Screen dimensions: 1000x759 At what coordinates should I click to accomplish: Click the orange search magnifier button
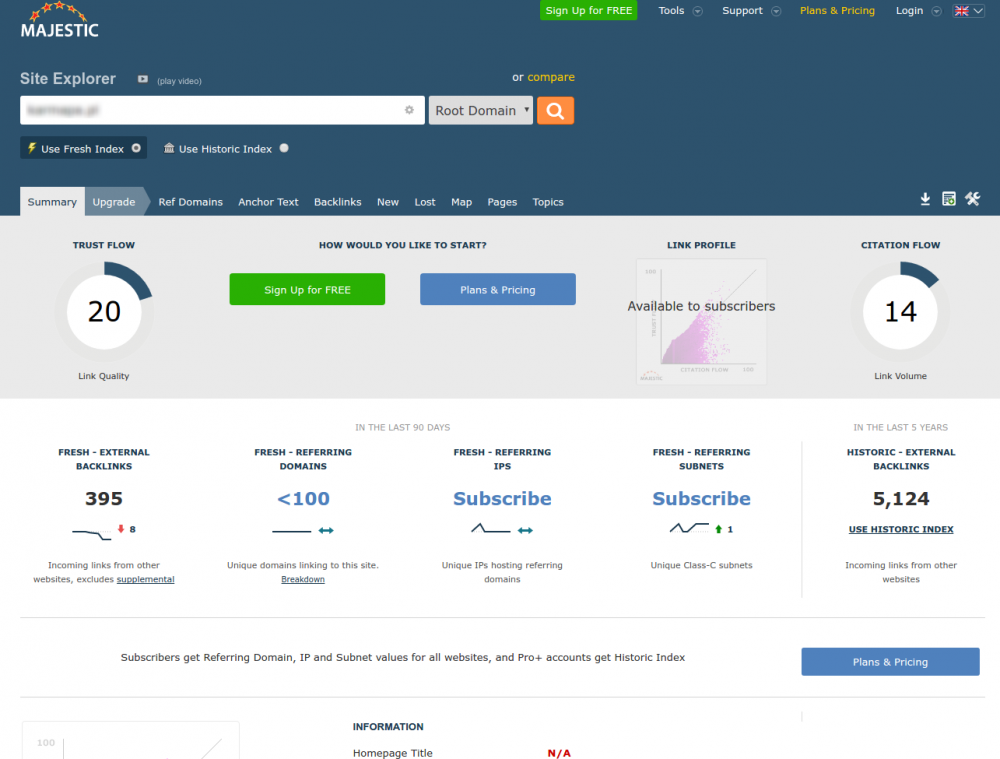[x=555, y=111]
